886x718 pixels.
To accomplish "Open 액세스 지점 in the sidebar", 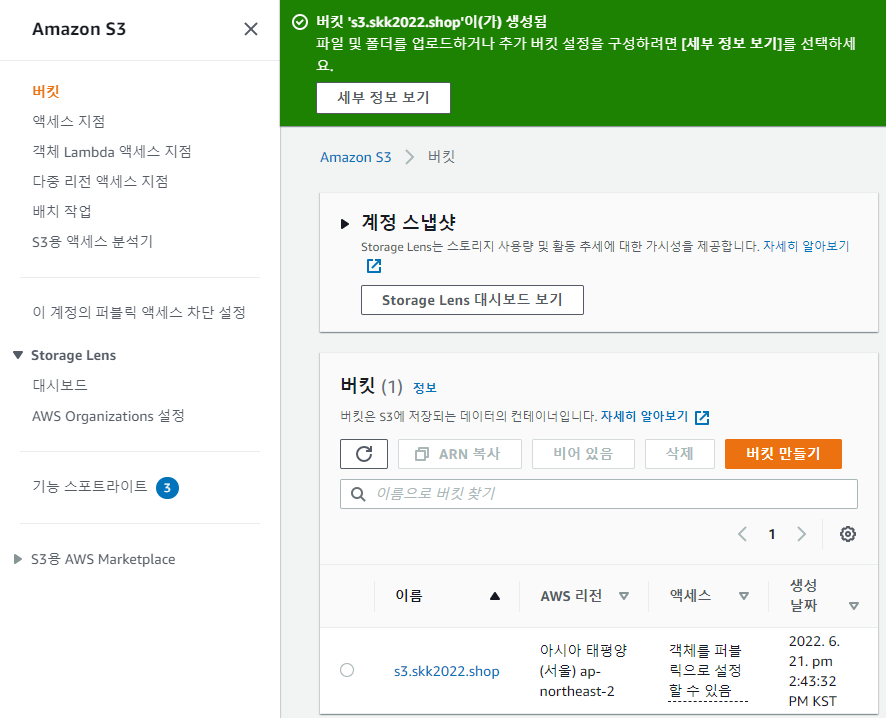I will point(68,121).
